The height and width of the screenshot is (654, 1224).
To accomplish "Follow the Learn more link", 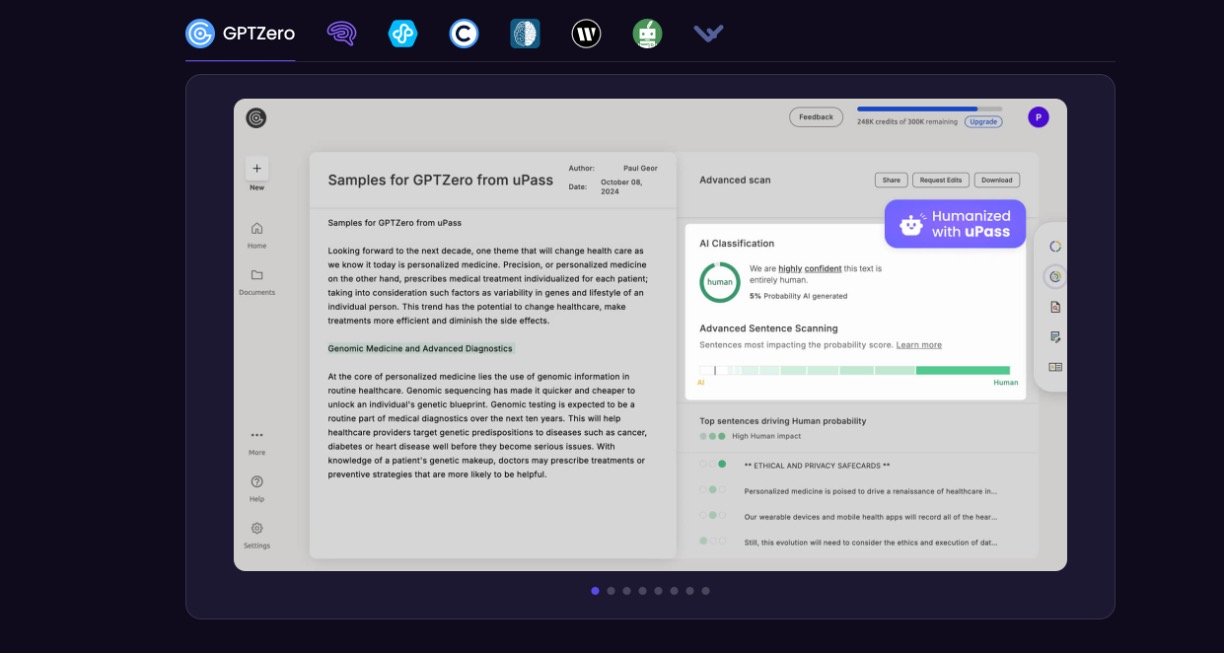I will [918, 345].
